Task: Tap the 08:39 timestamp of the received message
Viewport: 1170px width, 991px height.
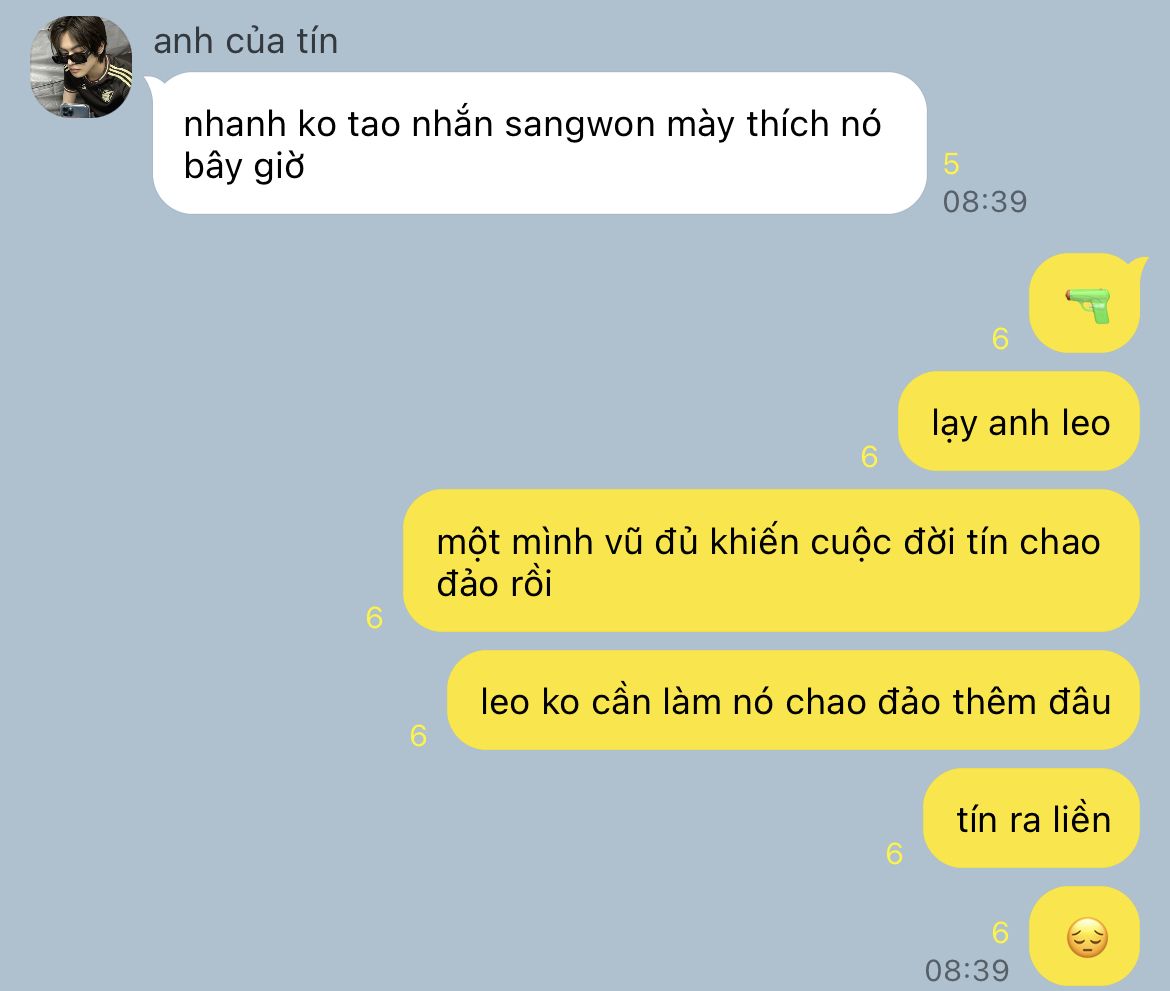Action: pyautogui.click(x=985, y=201)
